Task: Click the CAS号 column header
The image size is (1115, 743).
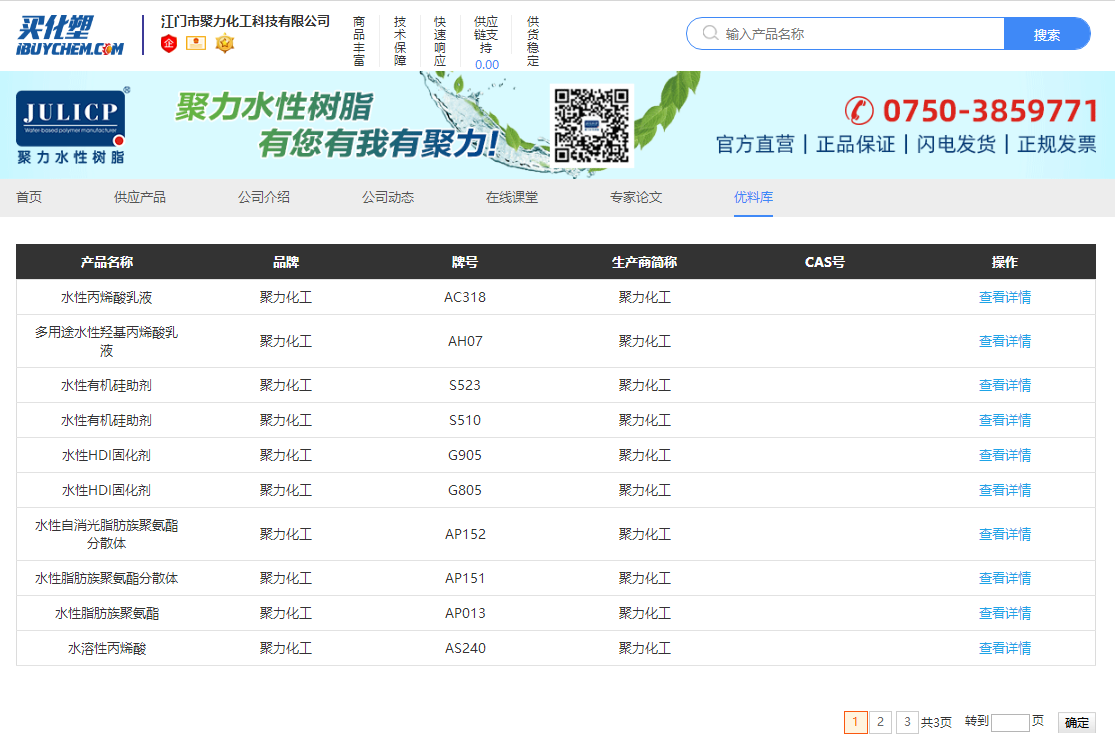Action: point(825,262)
